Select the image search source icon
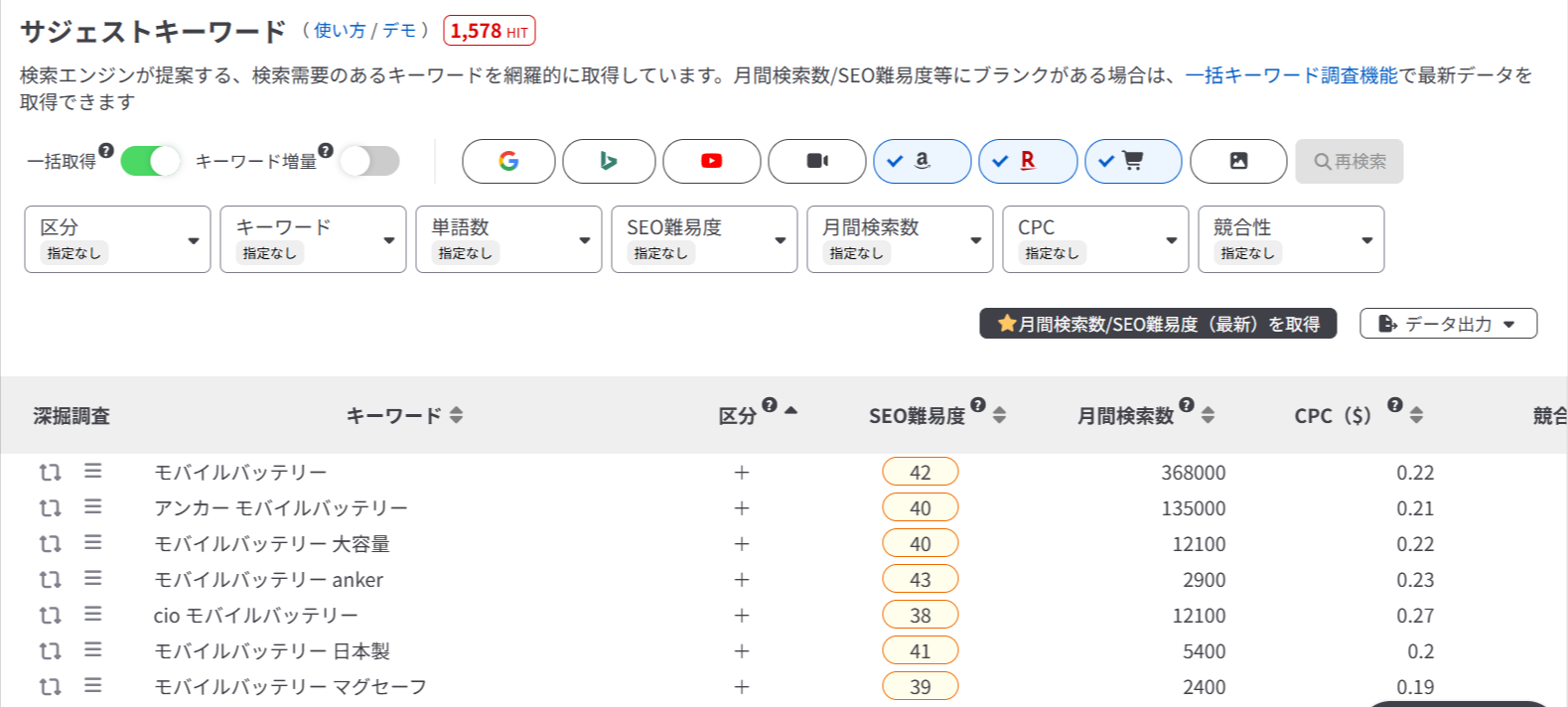 coord(1238,161)
